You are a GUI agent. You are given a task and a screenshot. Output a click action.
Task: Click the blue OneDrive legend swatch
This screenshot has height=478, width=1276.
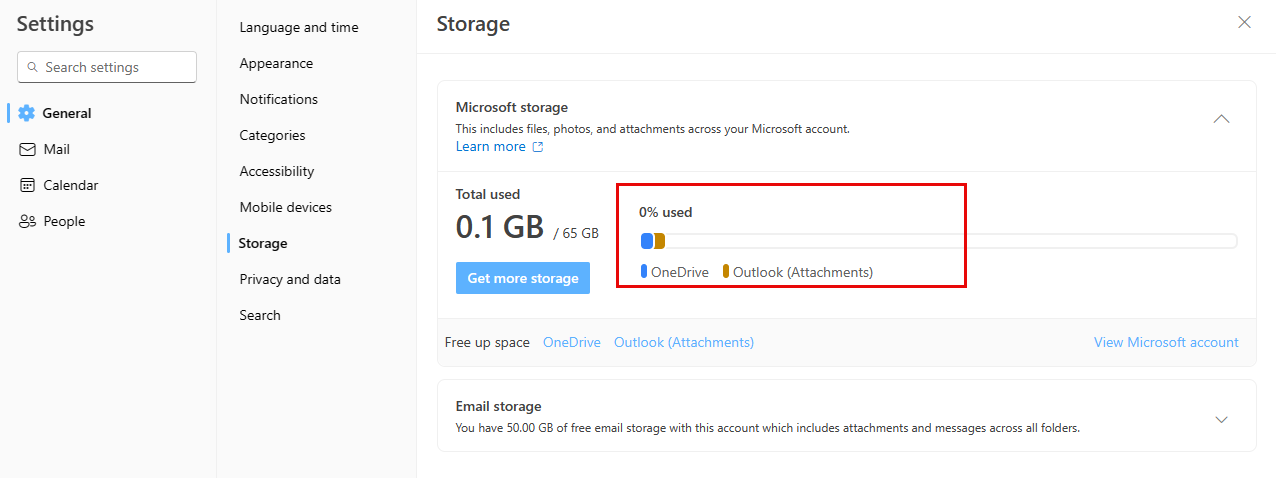644,271
